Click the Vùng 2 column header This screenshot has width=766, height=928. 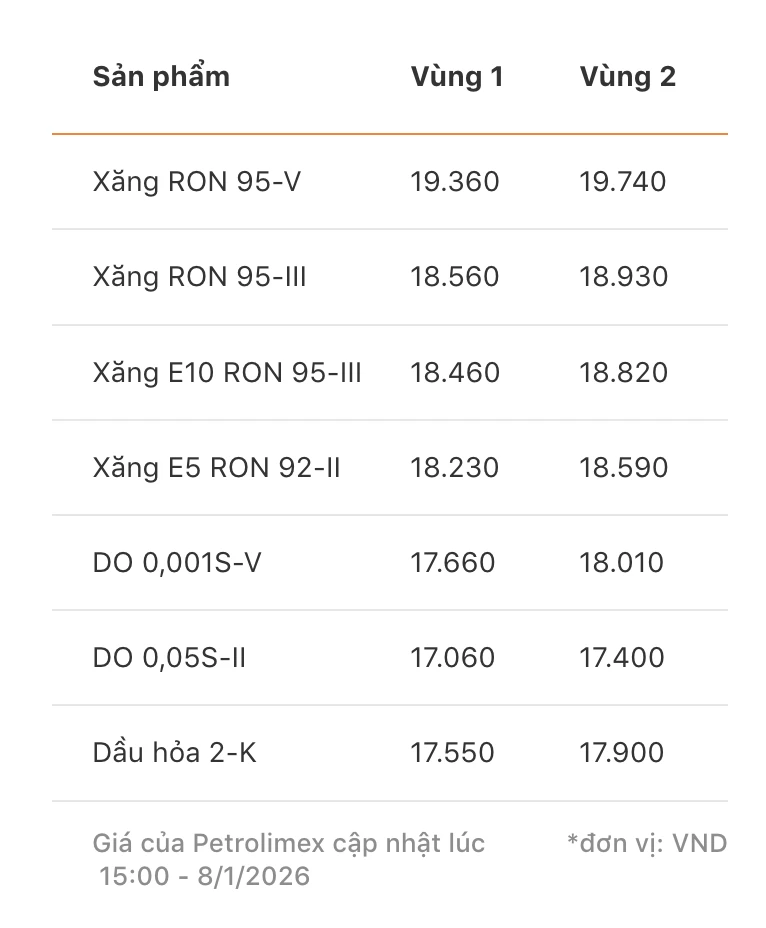[627, 77]
